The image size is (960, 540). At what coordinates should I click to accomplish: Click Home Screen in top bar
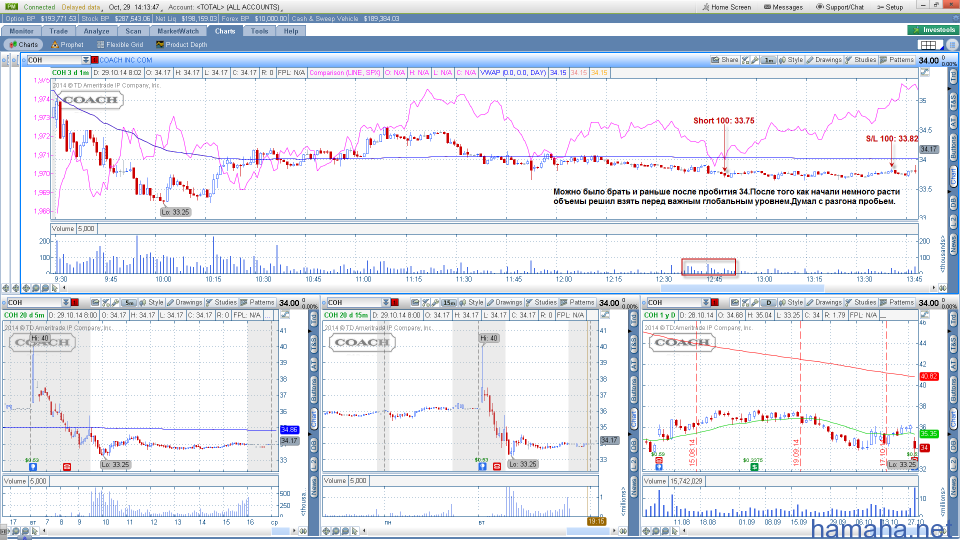pyautogui.click(x=727, y=7)
